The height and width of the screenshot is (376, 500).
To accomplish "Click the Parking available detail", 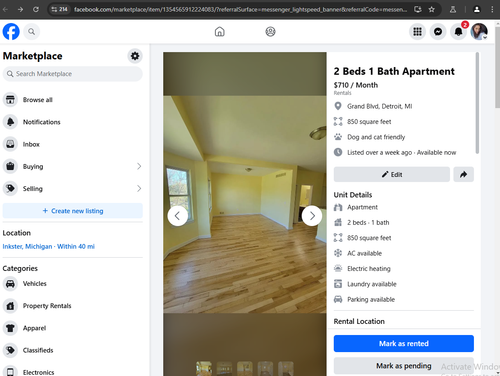I will click(371, 299).
